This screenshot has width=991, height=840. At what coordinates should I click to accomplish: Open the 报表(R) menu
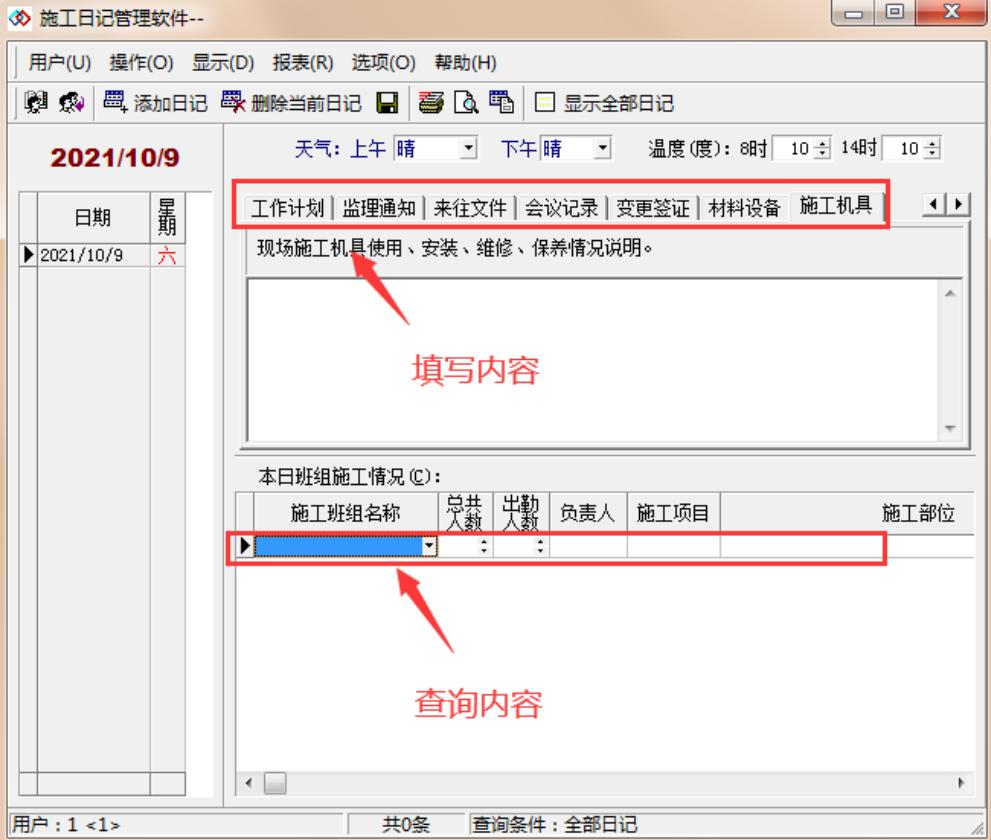pos(303,63)
